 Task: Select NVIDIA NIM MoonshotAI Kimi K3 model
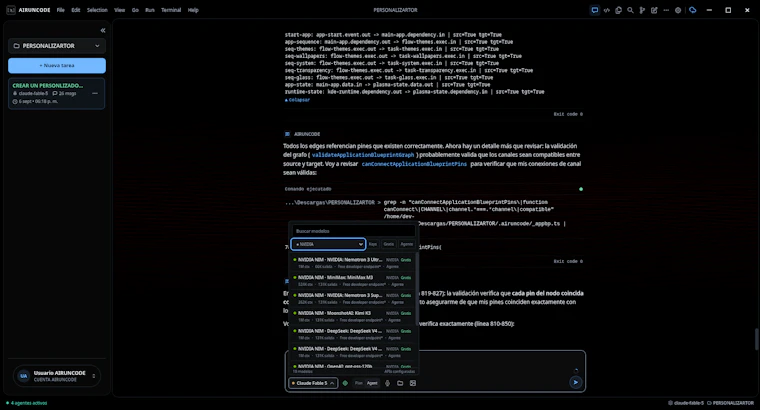[352, 316]
